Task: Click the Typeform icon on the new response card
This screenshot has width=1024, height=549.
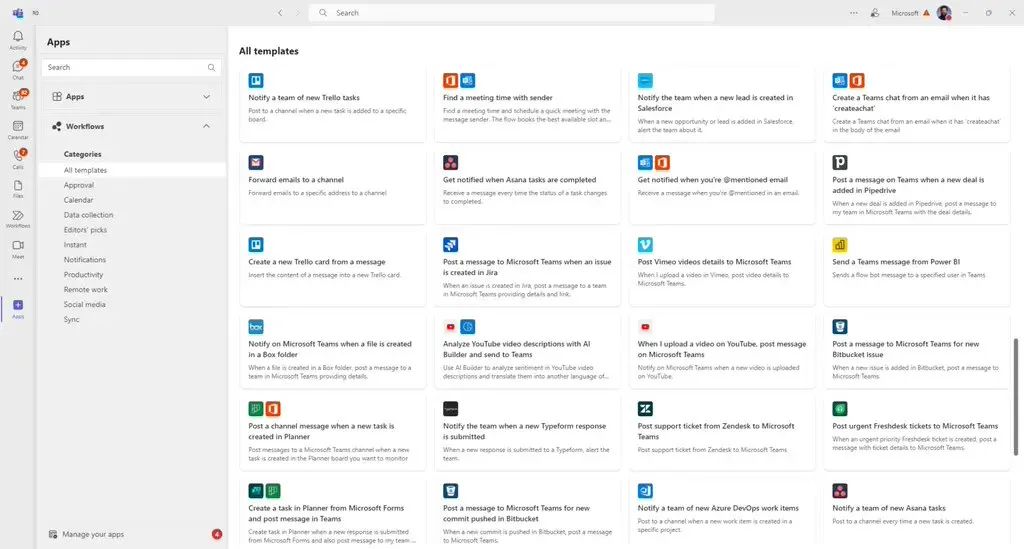Action: (451, 409)
